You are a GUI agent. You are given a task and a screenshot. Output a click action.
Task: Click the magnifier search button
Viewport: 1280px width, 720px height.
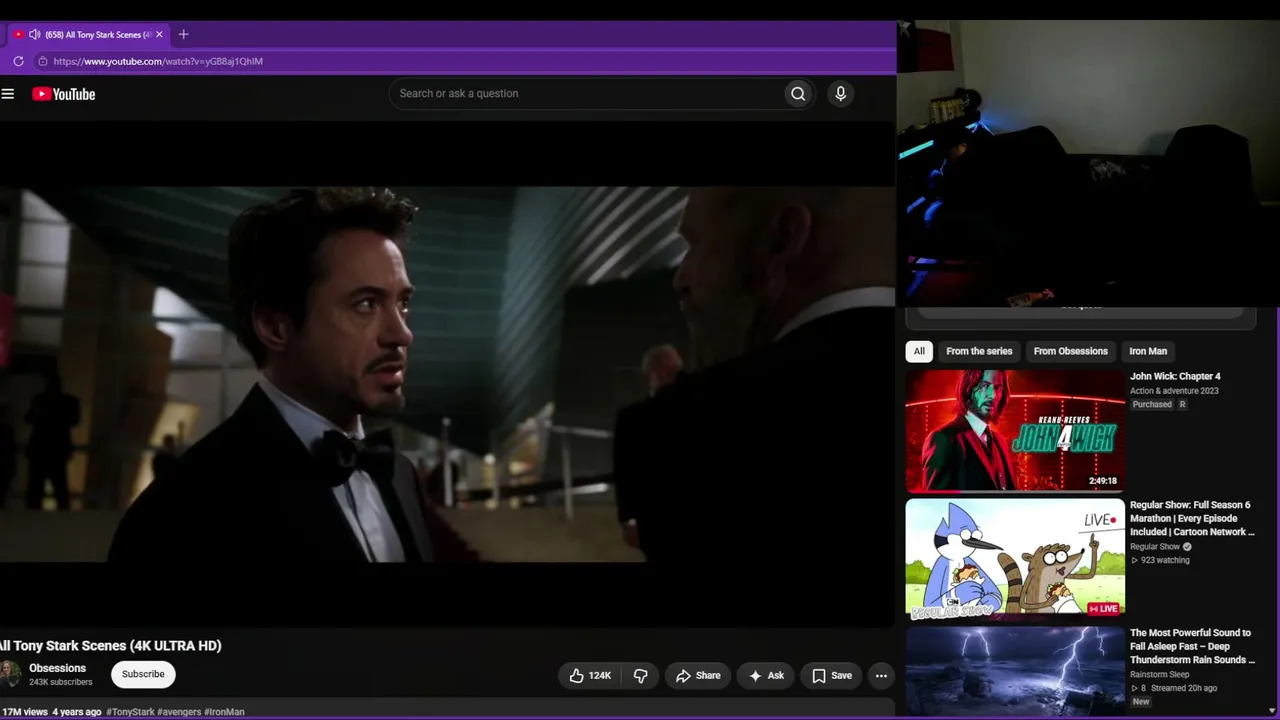tap(798, 94)
